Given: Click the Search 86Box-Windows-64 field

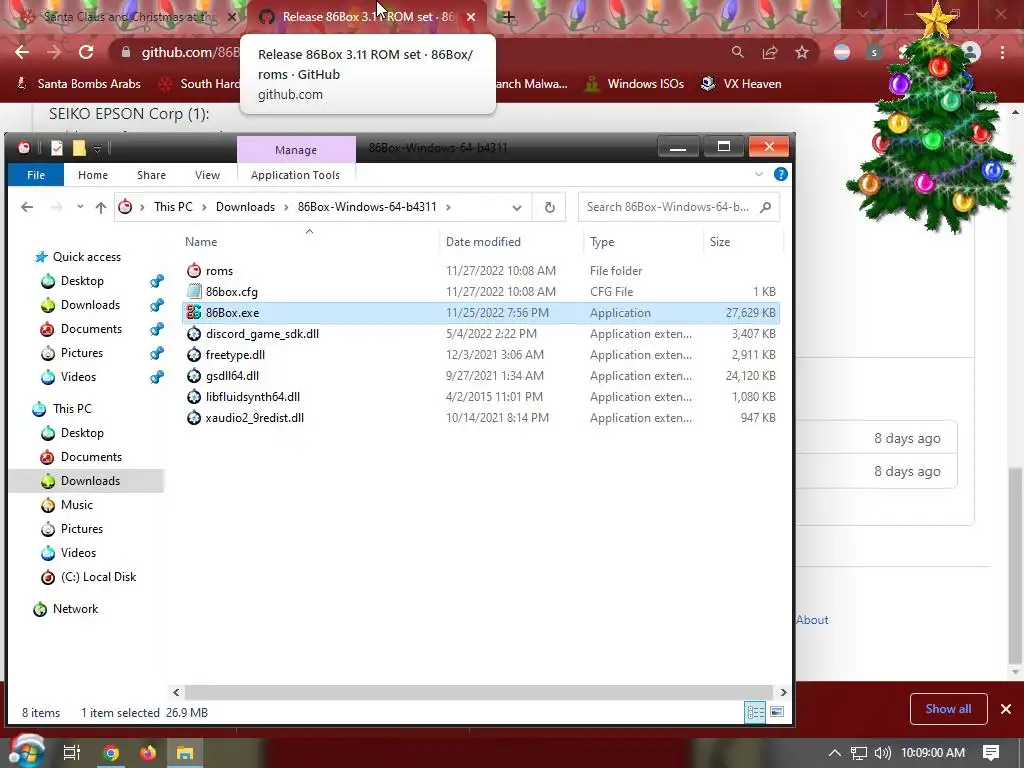Looking at the screenshot, I should [679, 207].
